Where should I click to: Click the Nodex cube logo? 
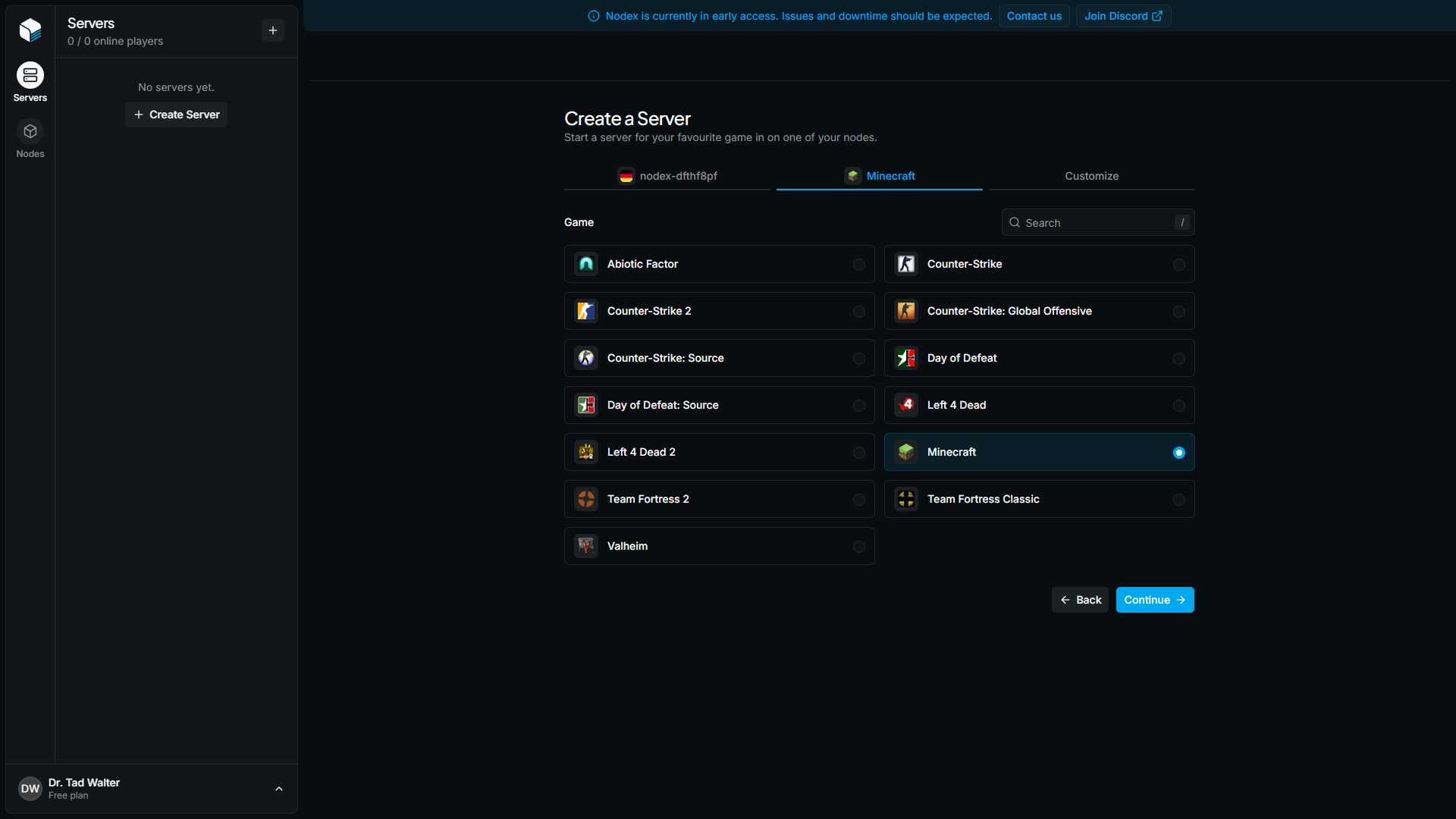30,30
